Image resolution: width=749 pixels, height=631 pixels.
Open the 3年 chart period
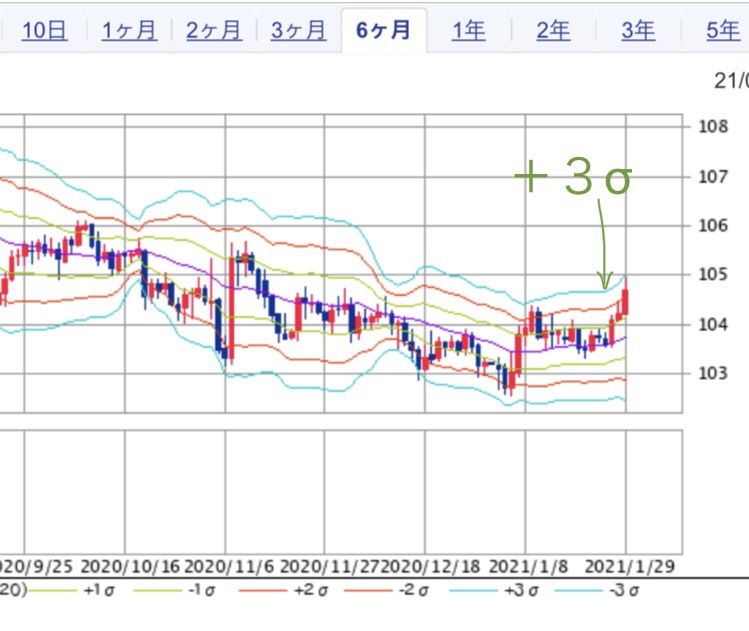click(638, 30)
